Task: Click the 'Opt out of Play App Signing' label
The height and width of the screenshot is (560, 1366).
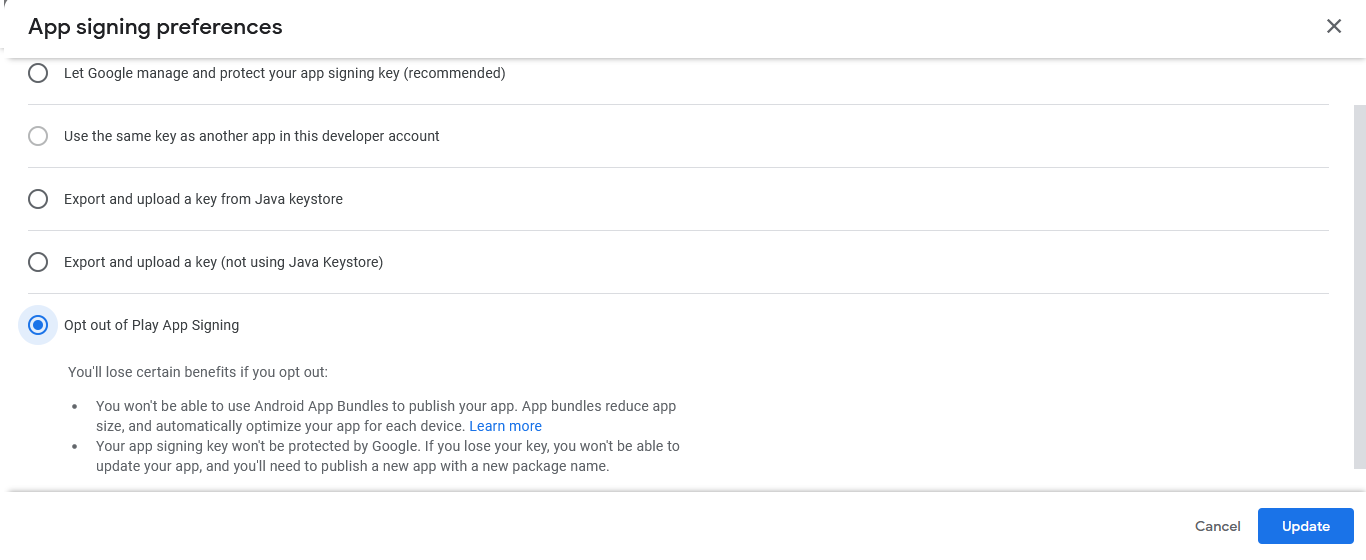Action: [x=151, y=325]
